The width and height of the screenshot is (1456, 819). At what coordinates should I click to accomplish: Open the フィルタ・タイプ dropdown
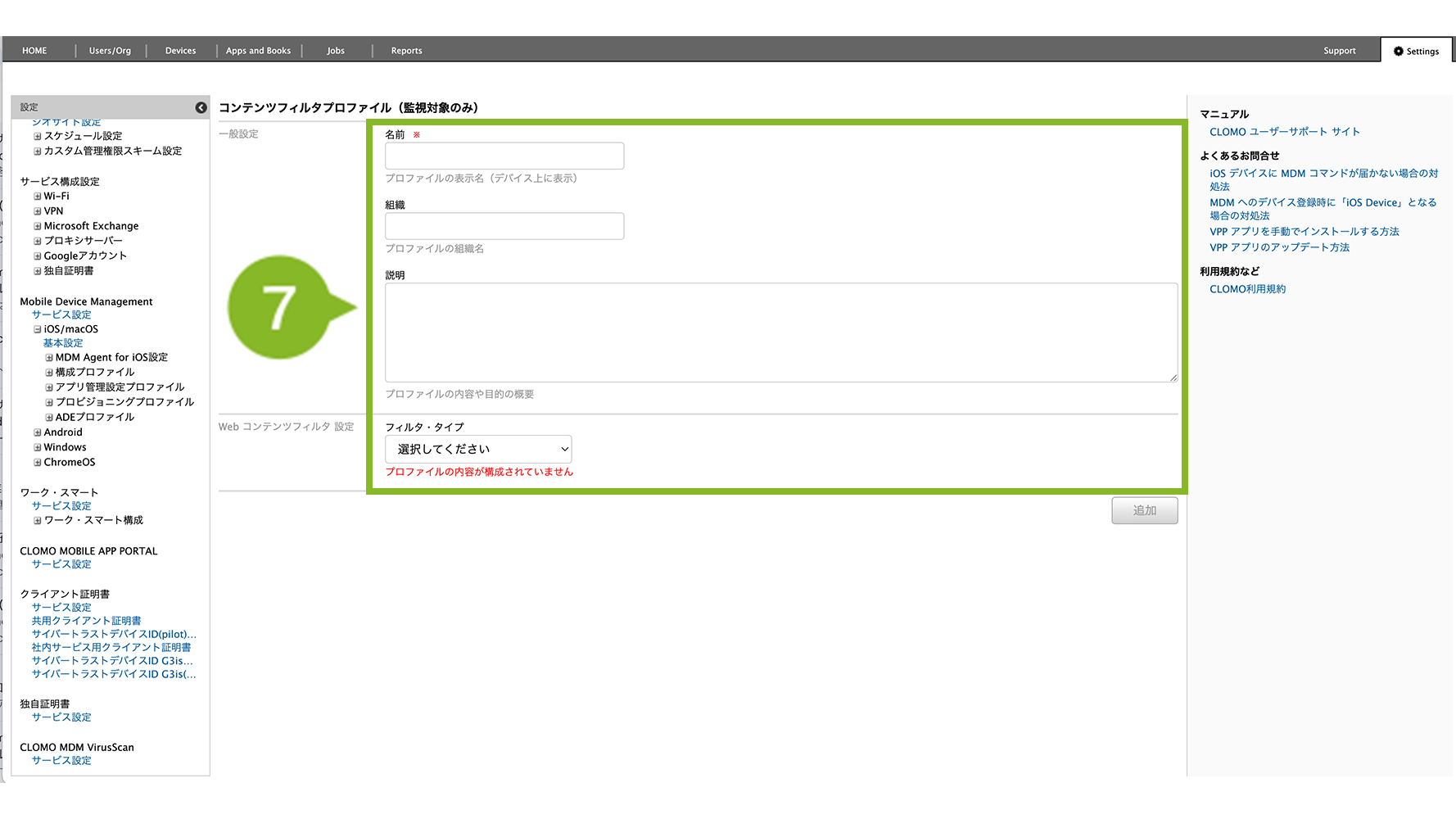tap(478, 449)
